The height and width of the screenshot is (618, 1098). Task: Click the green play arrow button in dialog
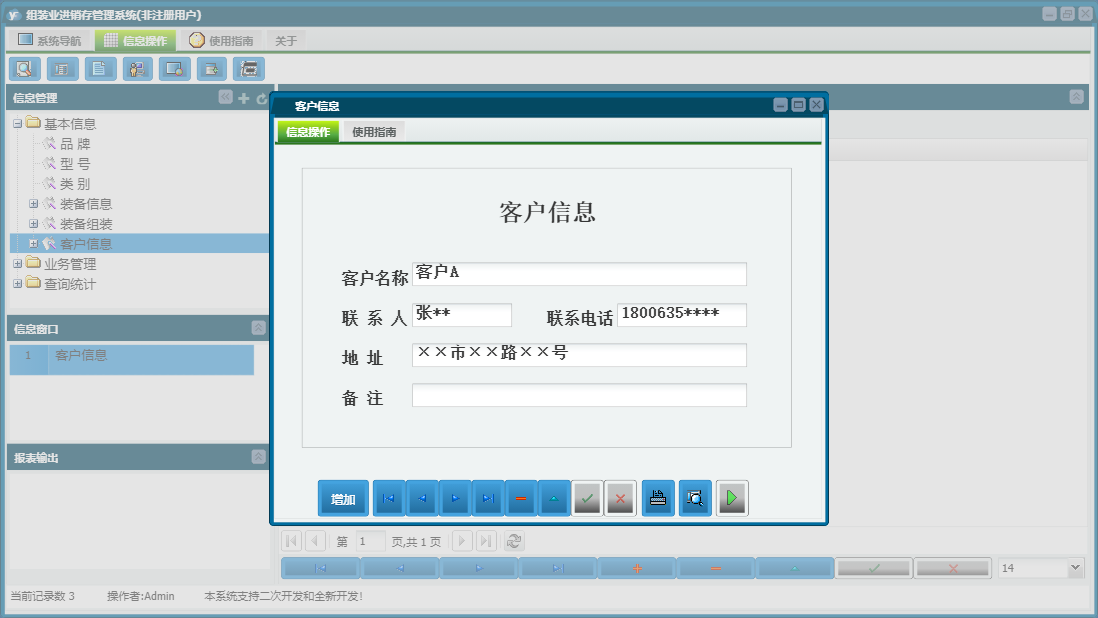coord(732,498)
